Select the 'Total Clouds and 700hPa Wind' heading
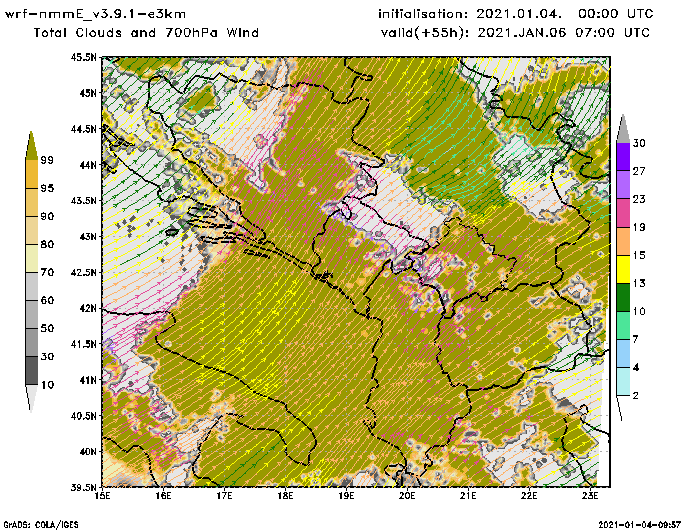Image resolution: width=700 pixels, height=530 pixels. coord(146,33)
